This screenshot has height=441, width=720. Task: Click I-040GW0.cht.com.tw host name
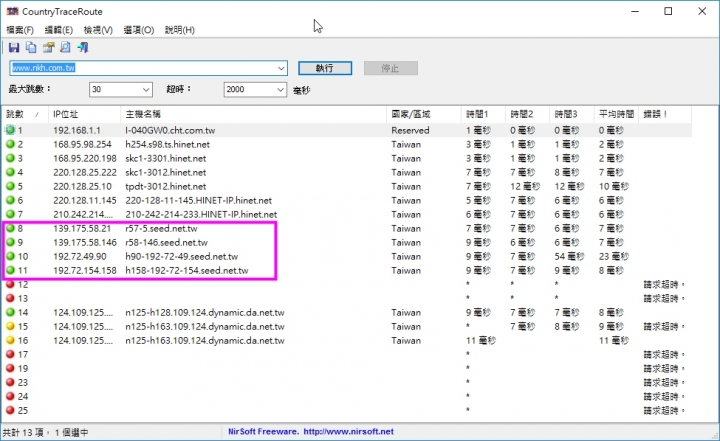coord(170,130)
